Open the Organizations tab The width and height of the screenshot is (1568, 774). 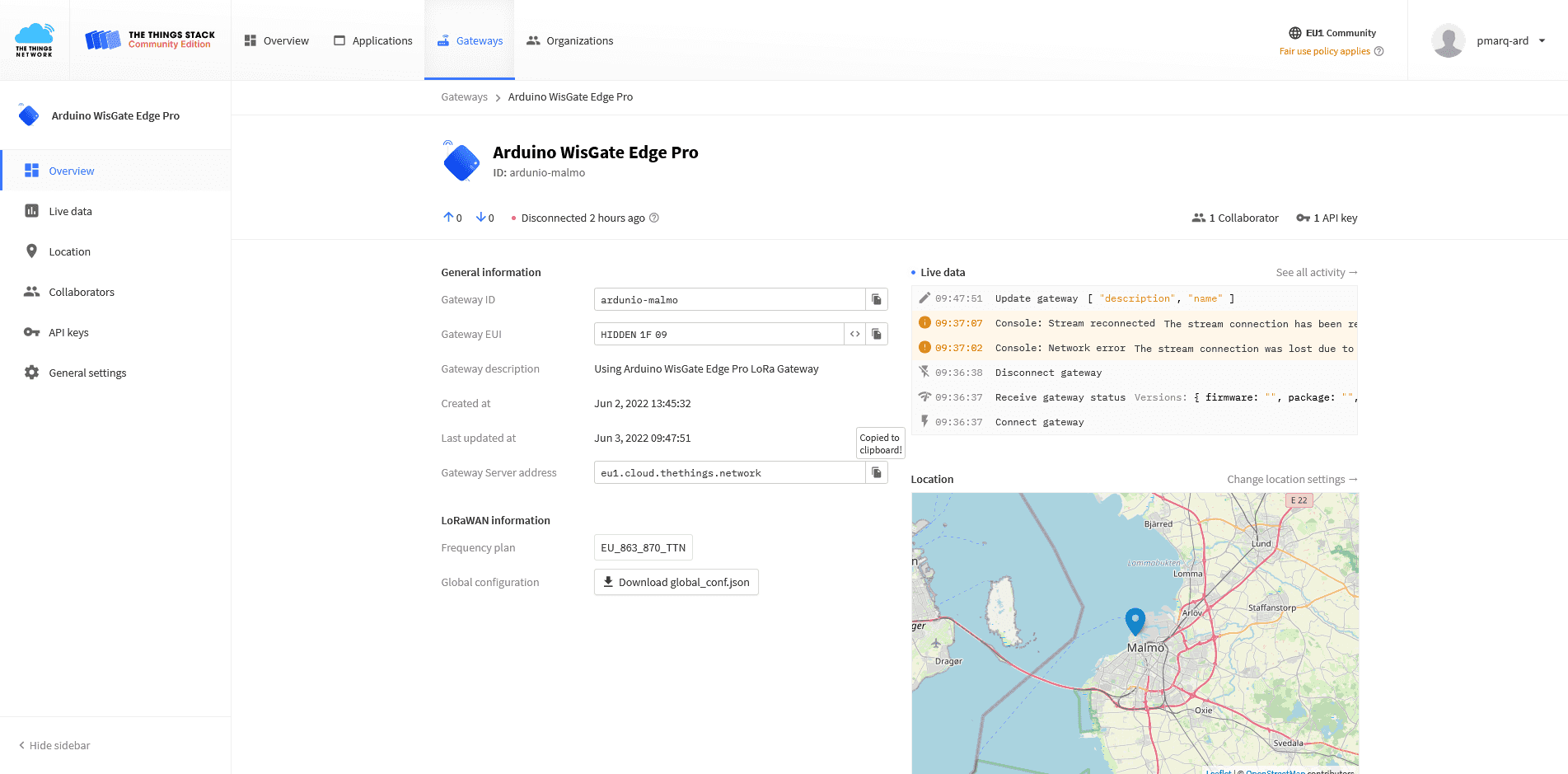tap(569, 40)
